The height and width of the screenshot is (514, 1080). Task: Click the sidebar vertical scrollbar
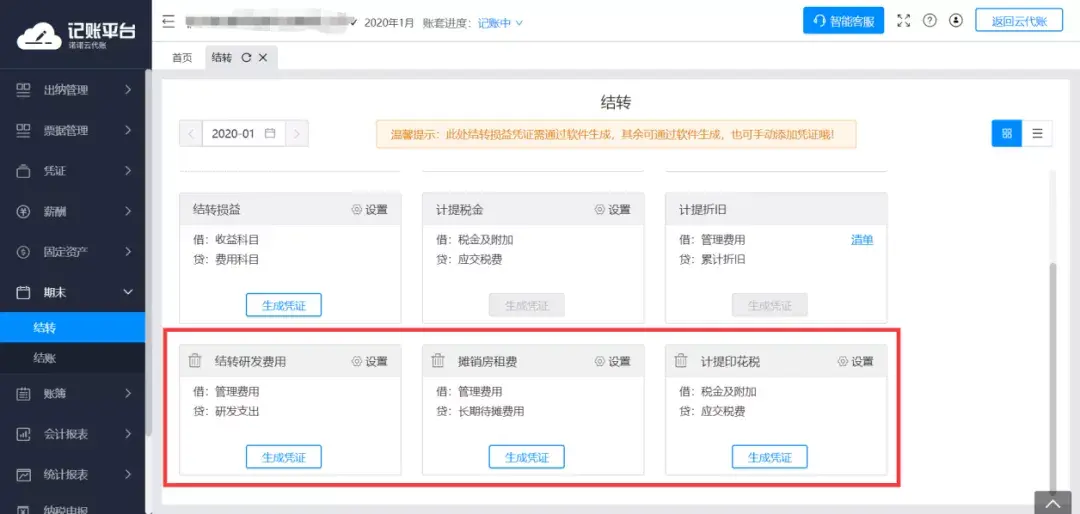[x=148, y=251]
